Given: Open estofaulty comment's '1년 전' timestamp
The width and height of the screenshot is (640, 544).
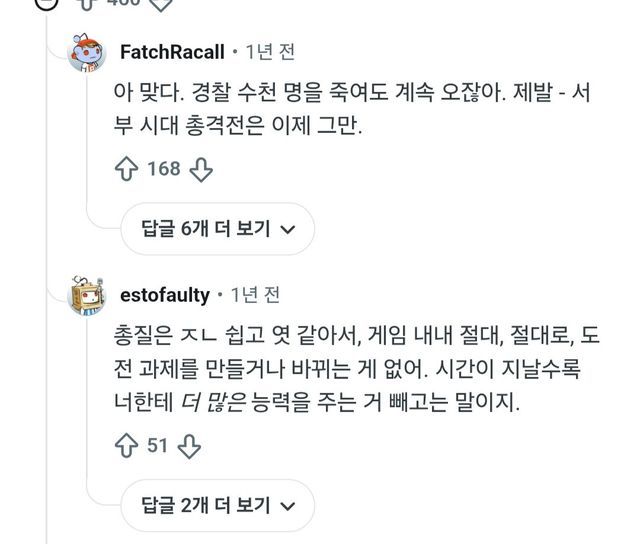Looking at the screenshot, I should (255, 295).
